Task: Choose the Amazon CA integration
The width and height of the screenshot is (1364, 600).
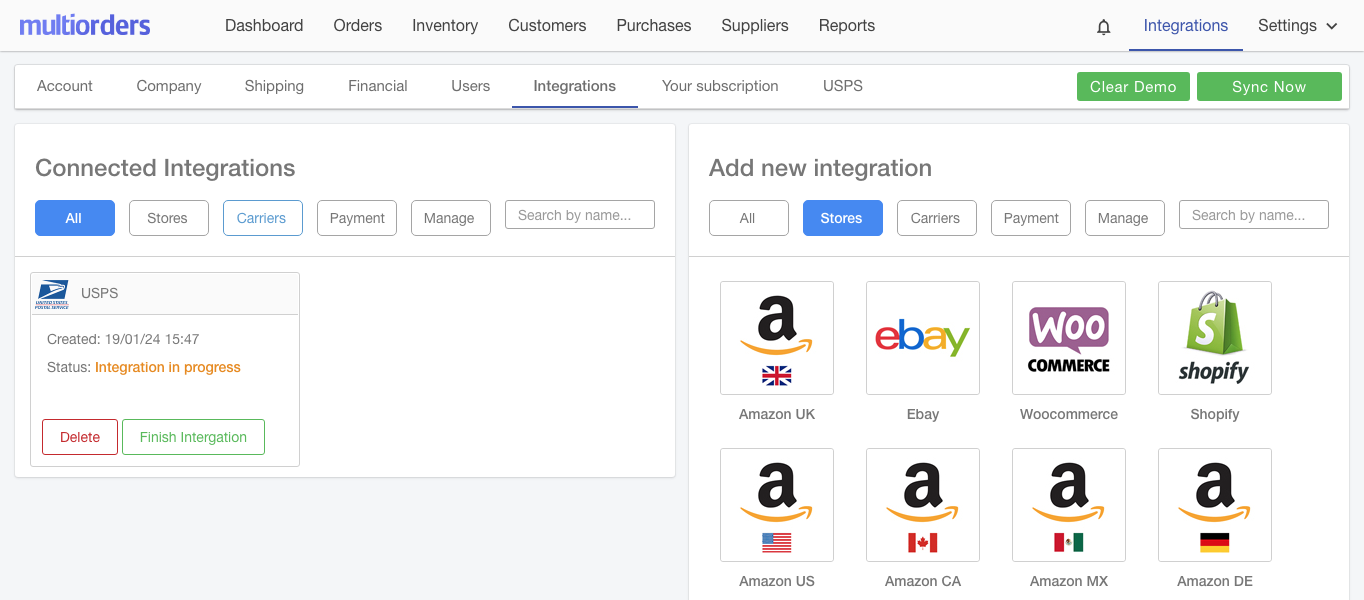Action: 923,505
